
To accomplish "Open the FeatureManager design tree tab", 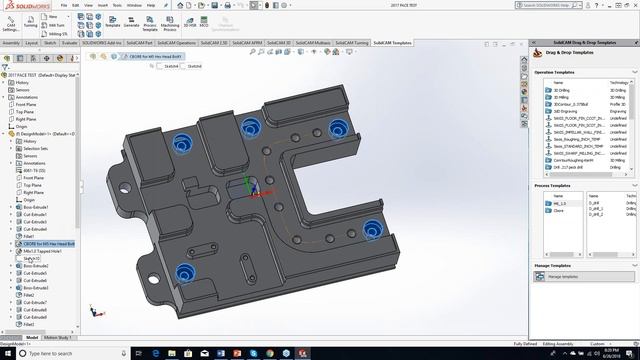I will click(x=7, y=58).
